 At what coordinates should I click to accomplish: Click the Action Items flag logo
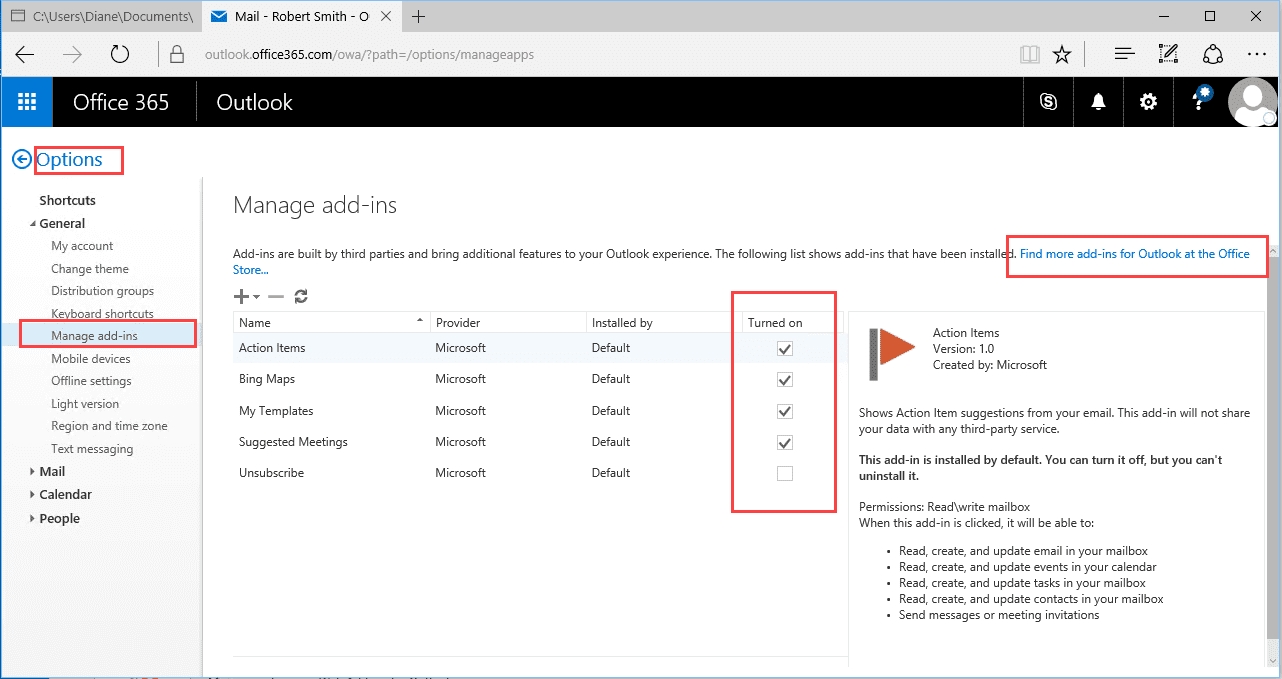tap(892, 354)
